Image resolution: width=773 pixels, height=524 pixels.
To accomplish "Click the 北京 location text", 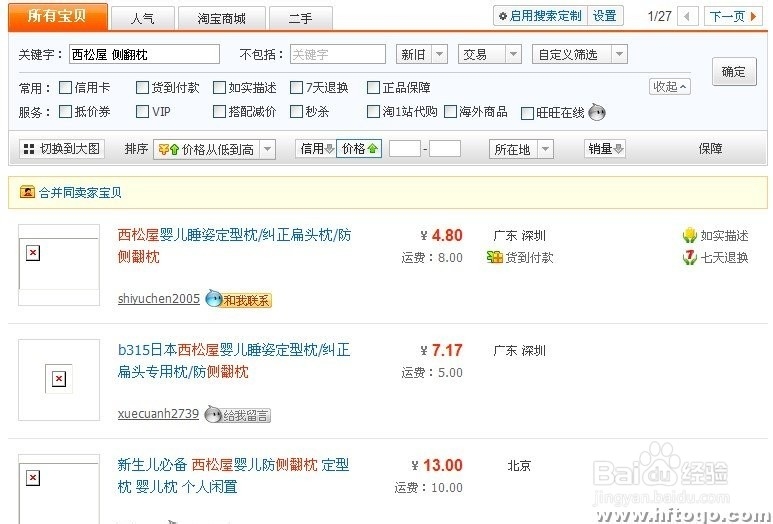I will pos(519,466).
